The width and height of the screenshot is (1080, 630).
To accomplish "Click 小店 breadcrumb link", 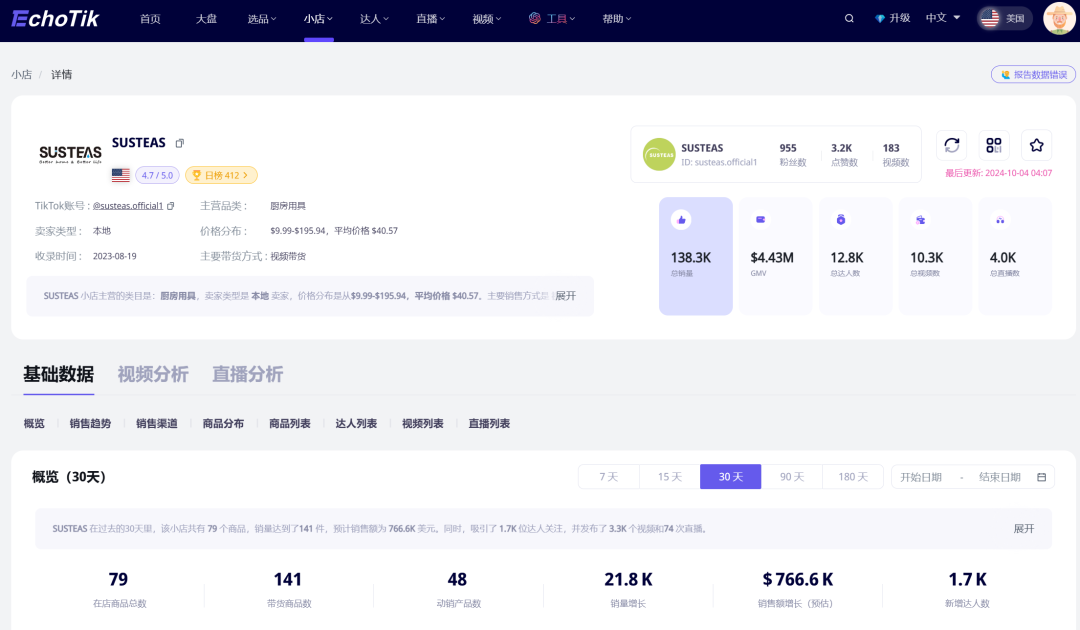I will pyautogui.click(x=21, y=74).
